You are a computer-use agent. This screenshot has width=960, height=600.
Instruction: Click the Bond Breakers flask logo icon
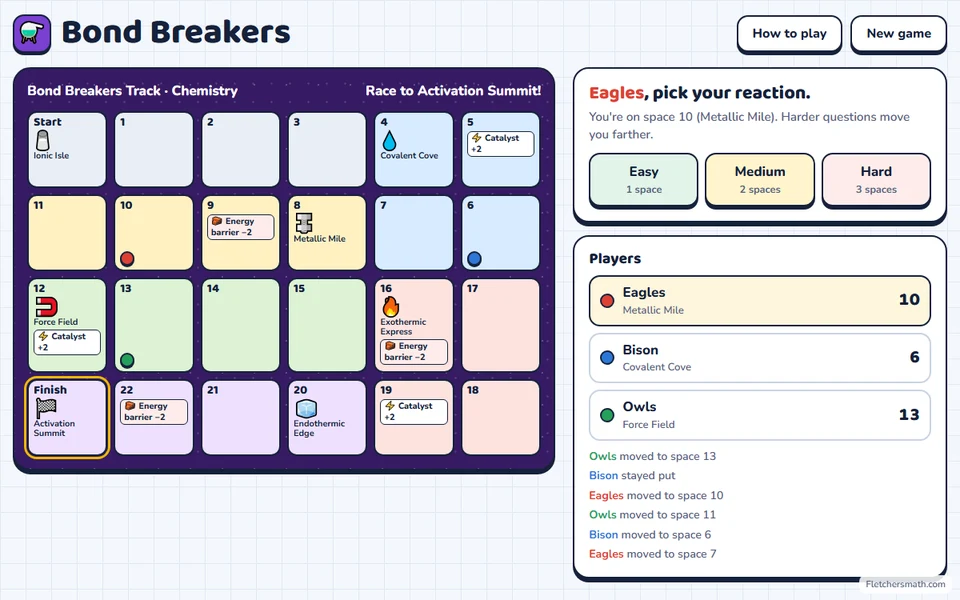pyautogui.click(x=32, y=34)
